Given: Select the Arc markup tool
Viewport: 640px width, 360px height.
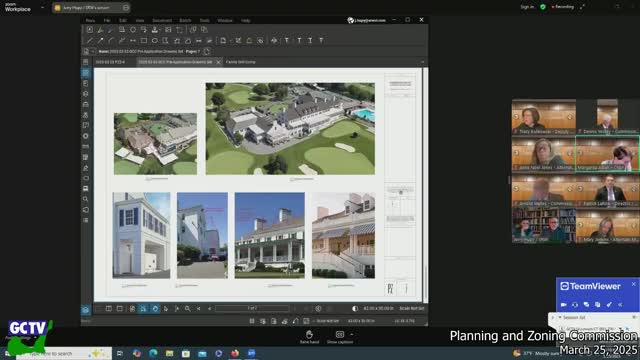Looking at the screenshot, I should pyautogui.click(x=111, y=40).
